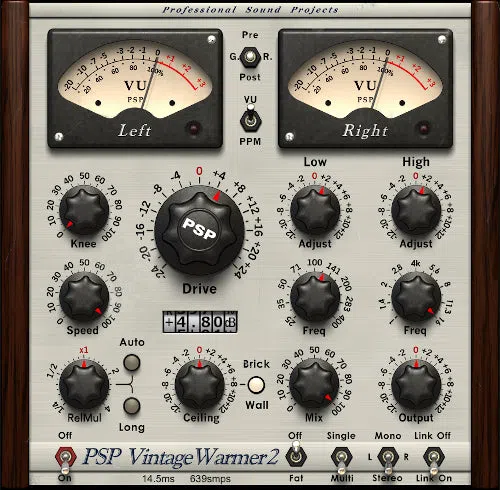Screen dimensions: 500x490
Task: Flip the VU/PPM meter mode switch
Action: (x=250, y=119)
